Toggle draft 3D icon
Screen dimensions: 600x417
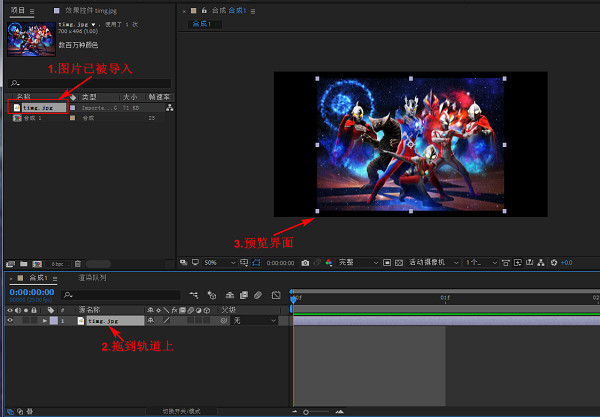(x=212, y=295)
